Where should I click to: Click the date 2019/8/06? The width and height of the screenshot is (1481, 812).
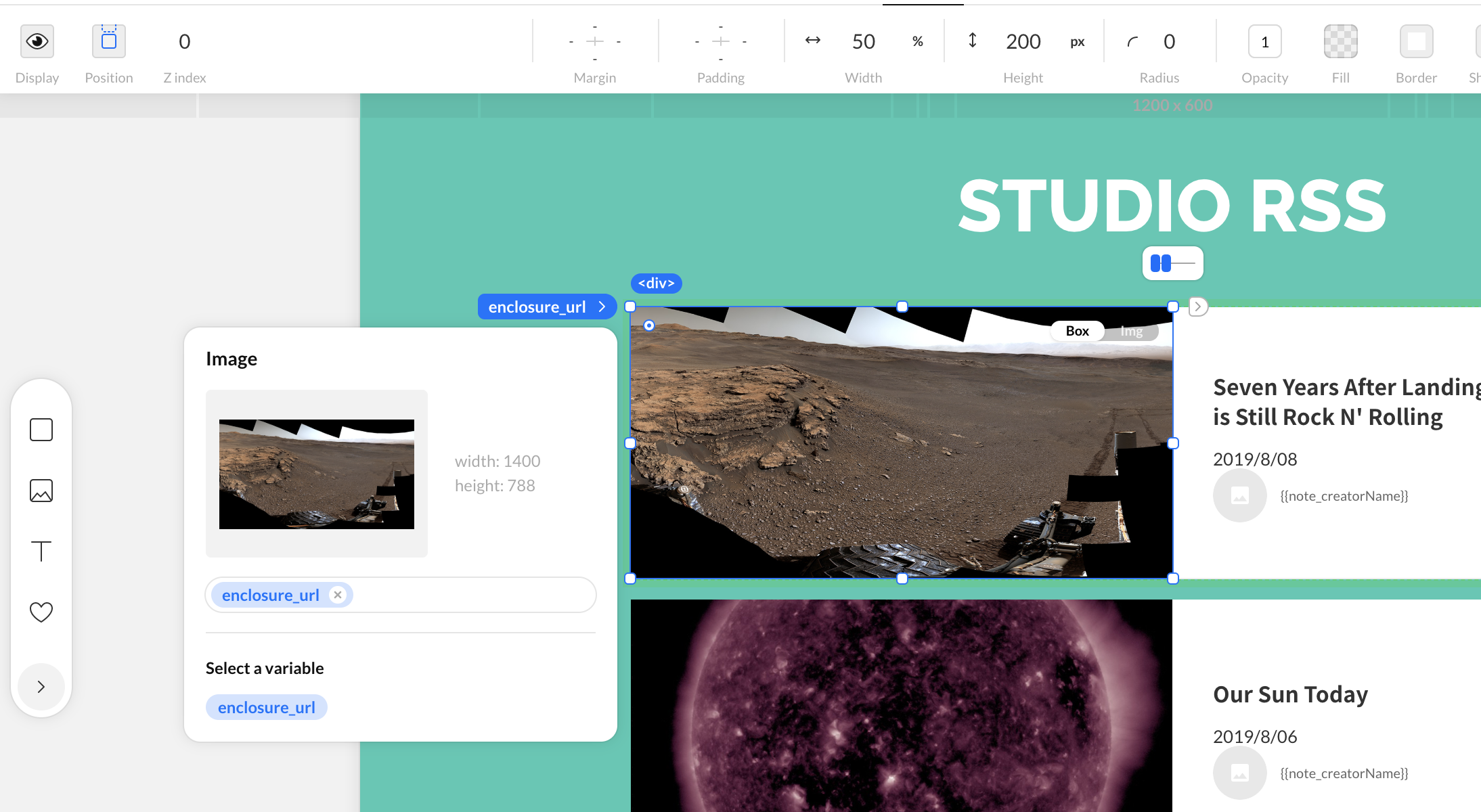[1255, 736]
